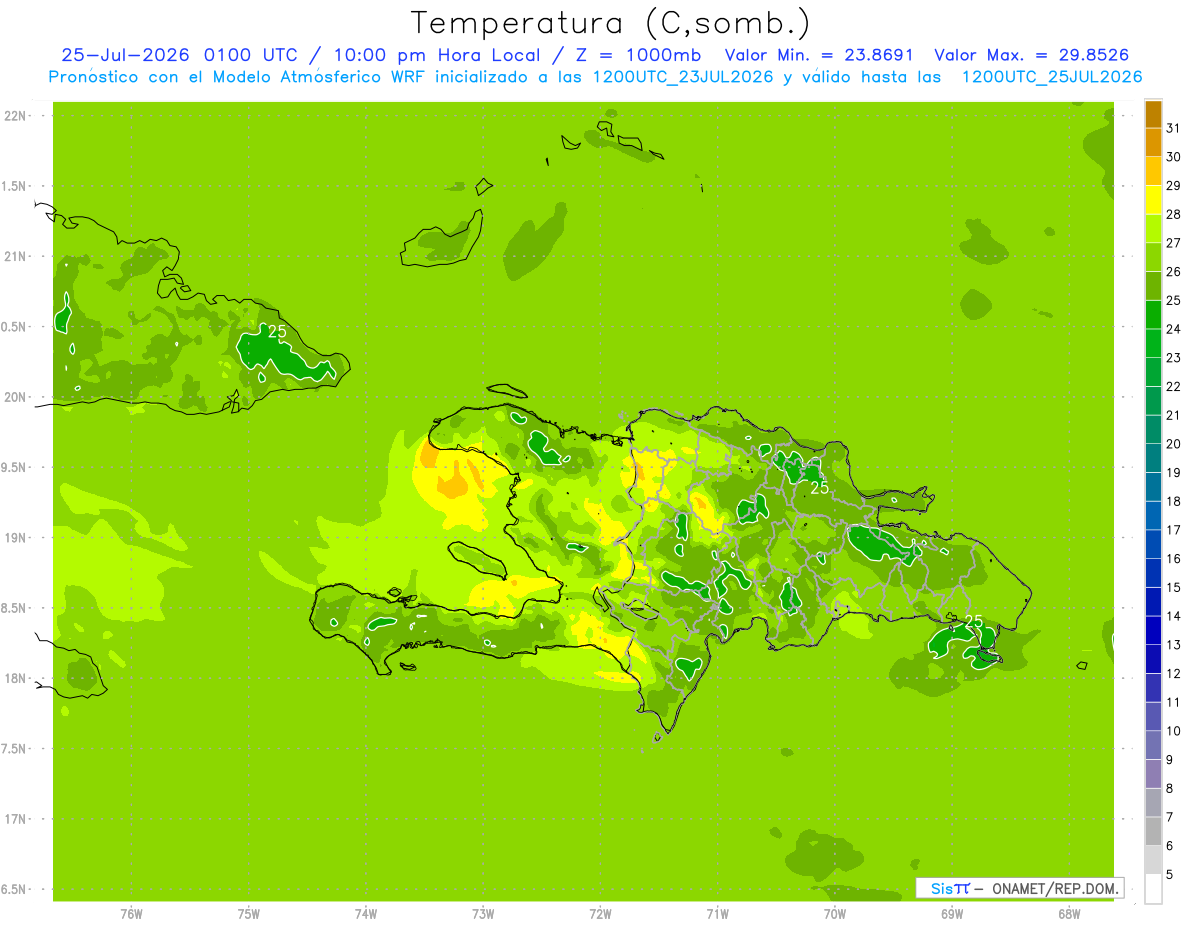This screenshot has height=927, width=1200.
Task: Click the '74W' longitude axis label
Action: (x=365, y=914)
